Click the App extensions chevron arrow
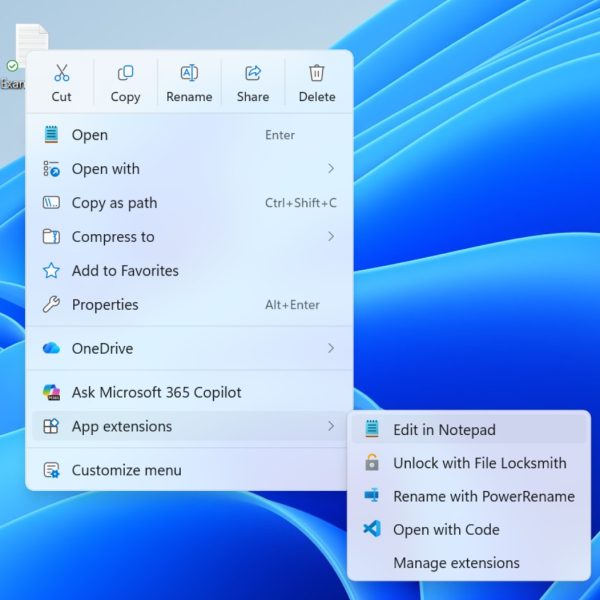The image size is (600, 600). pyautogui.click(x=331, y=426)
